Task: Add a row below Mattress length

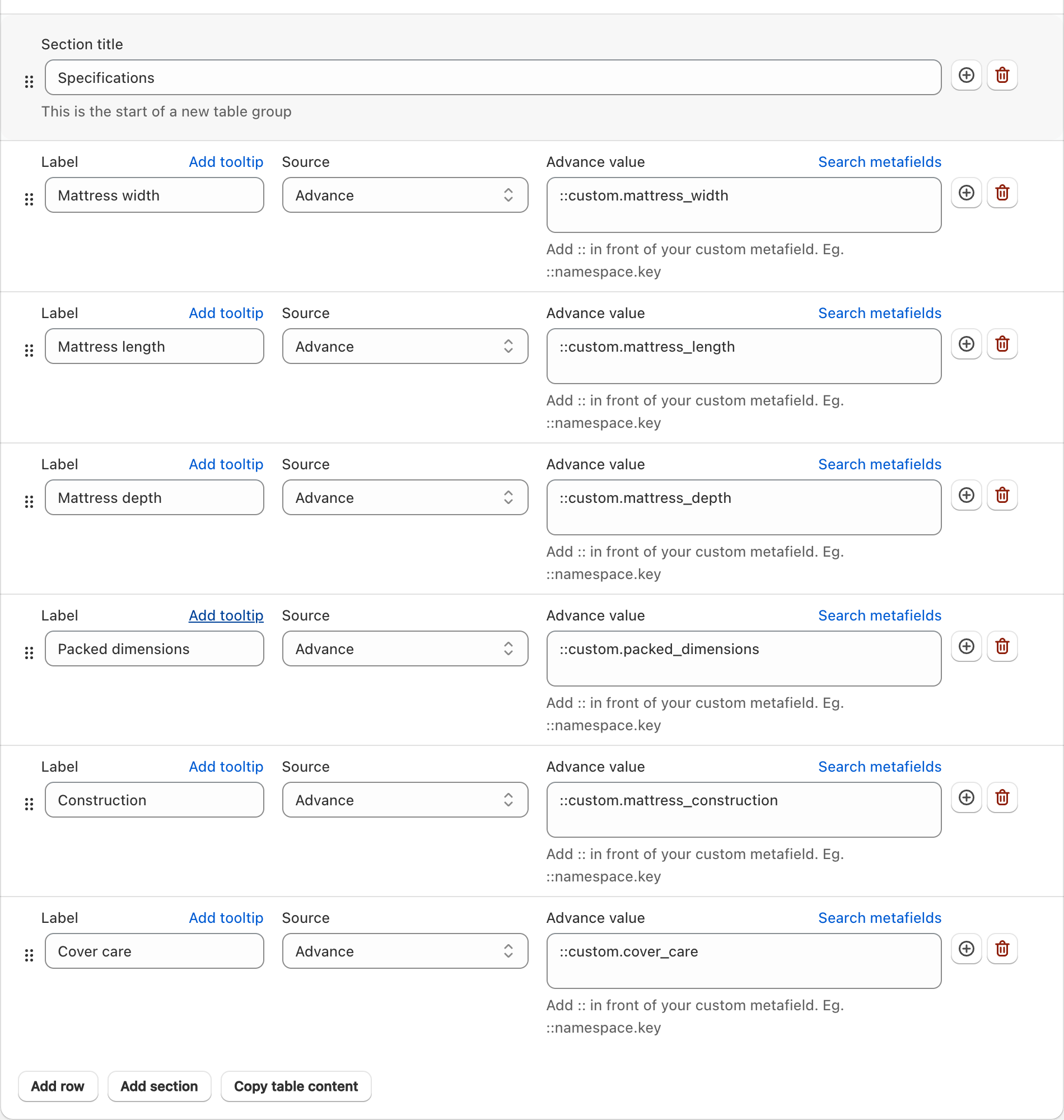Action: point(967,344)
